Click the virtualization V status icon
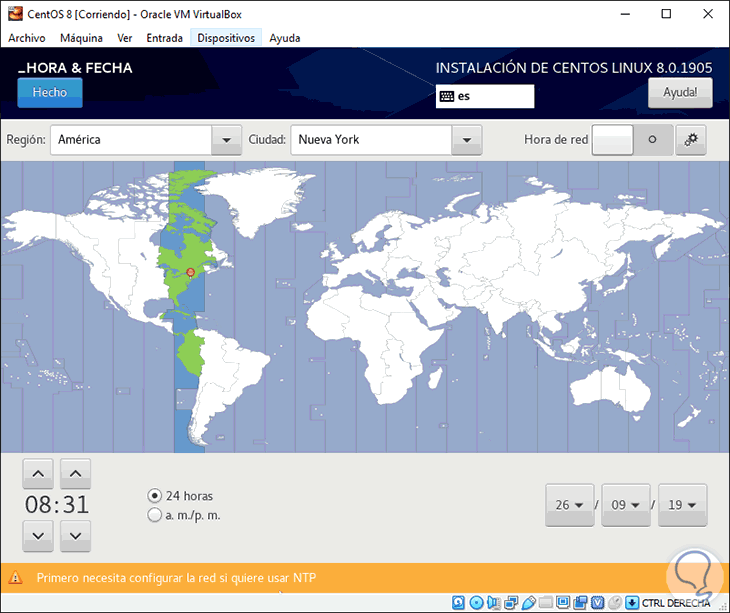Image resolution: width=730 pixels, height=613 pixels. [x=597, y=603]
